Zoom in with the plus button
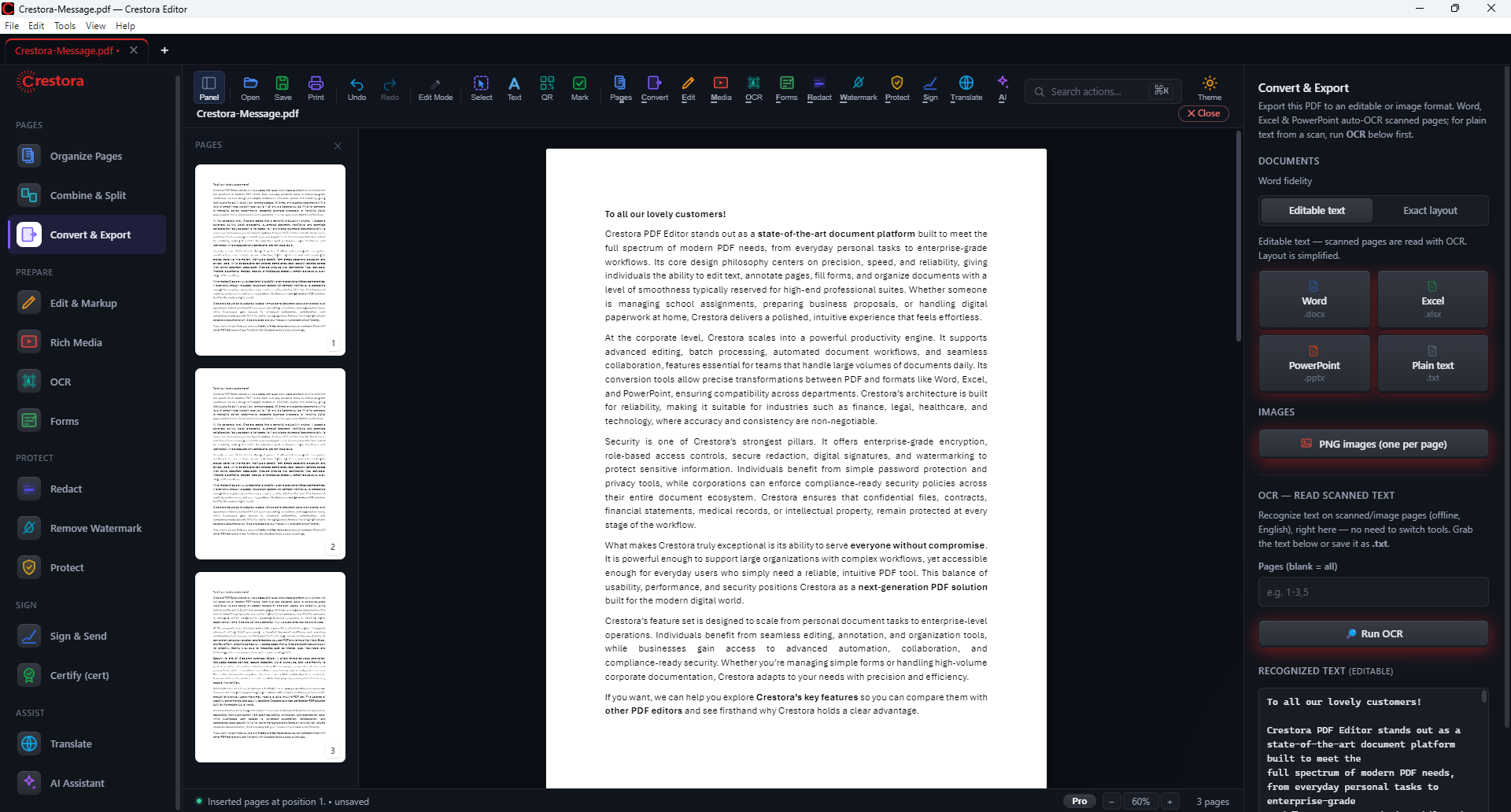Image resolution: width=1511 pixels, height=812 pixels. pyautogui.click(x=1170, y=801)
